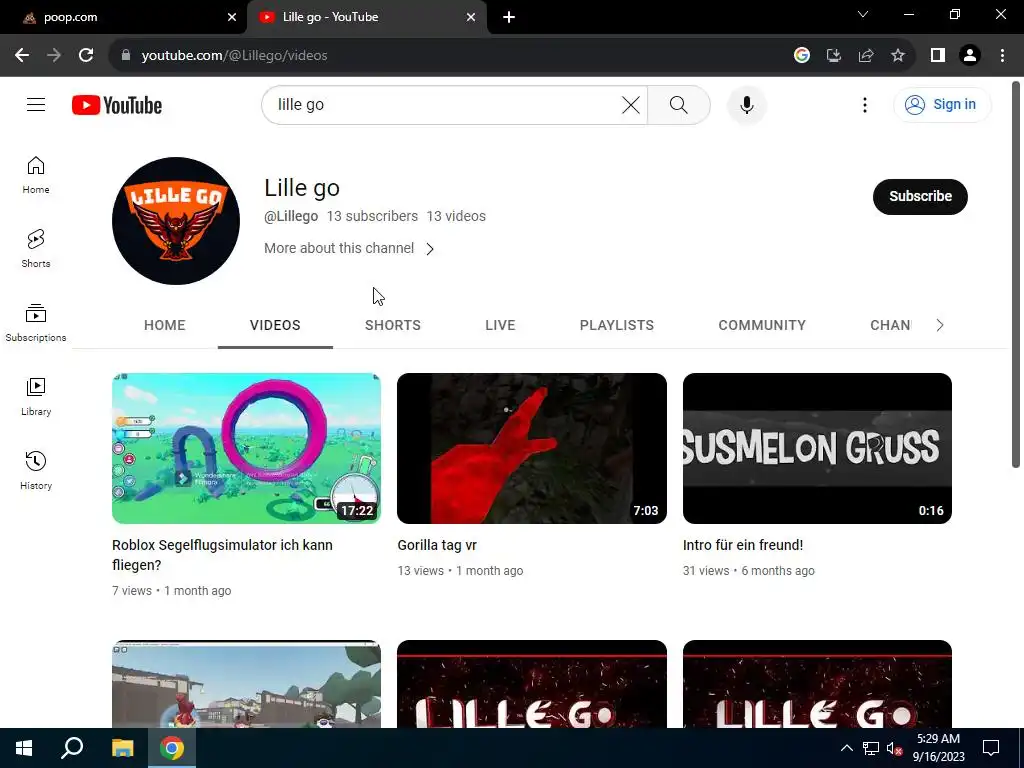Toggle browser side panel icon
Screen dimensions: 1024x768
[938, 56]
